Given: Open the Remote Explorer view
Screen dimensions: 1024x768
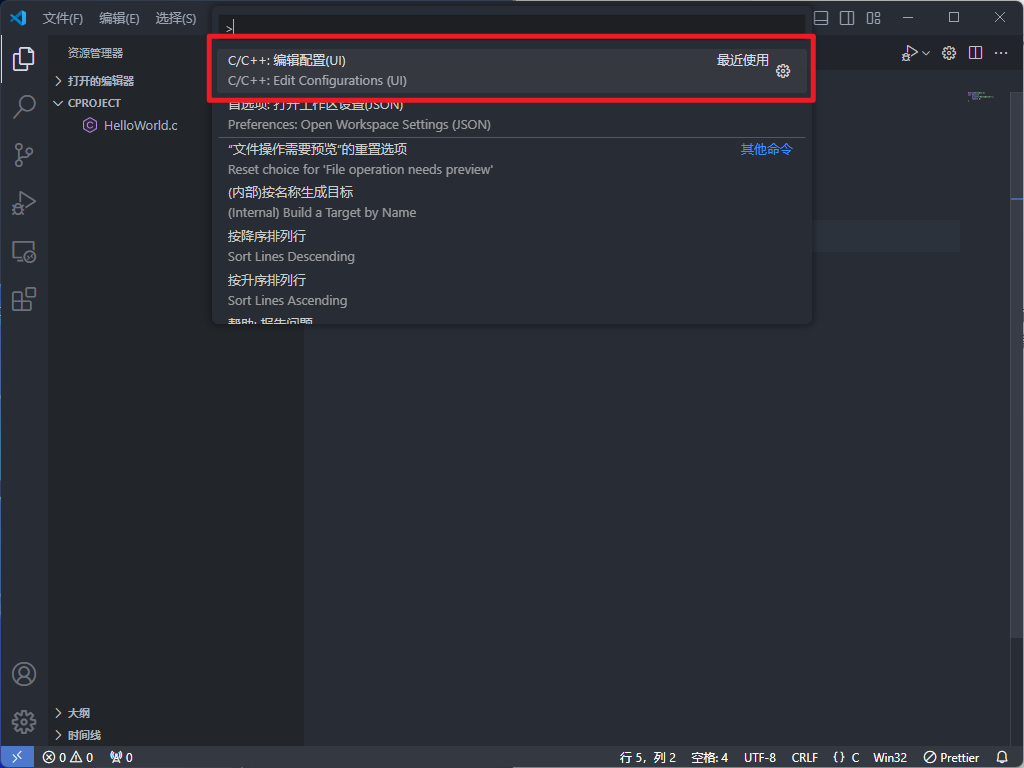Looking at the screenshot, I should [24, 251].
